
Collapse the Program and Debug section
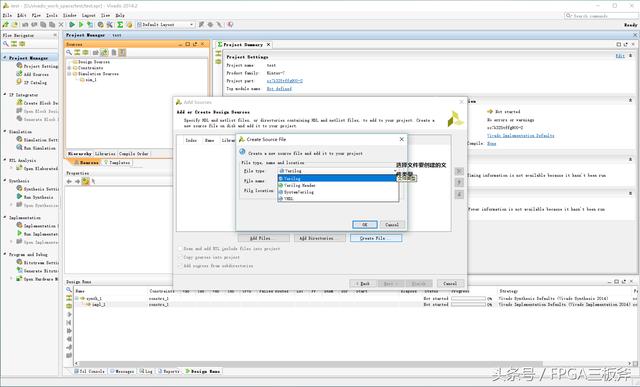pos(5,254)
